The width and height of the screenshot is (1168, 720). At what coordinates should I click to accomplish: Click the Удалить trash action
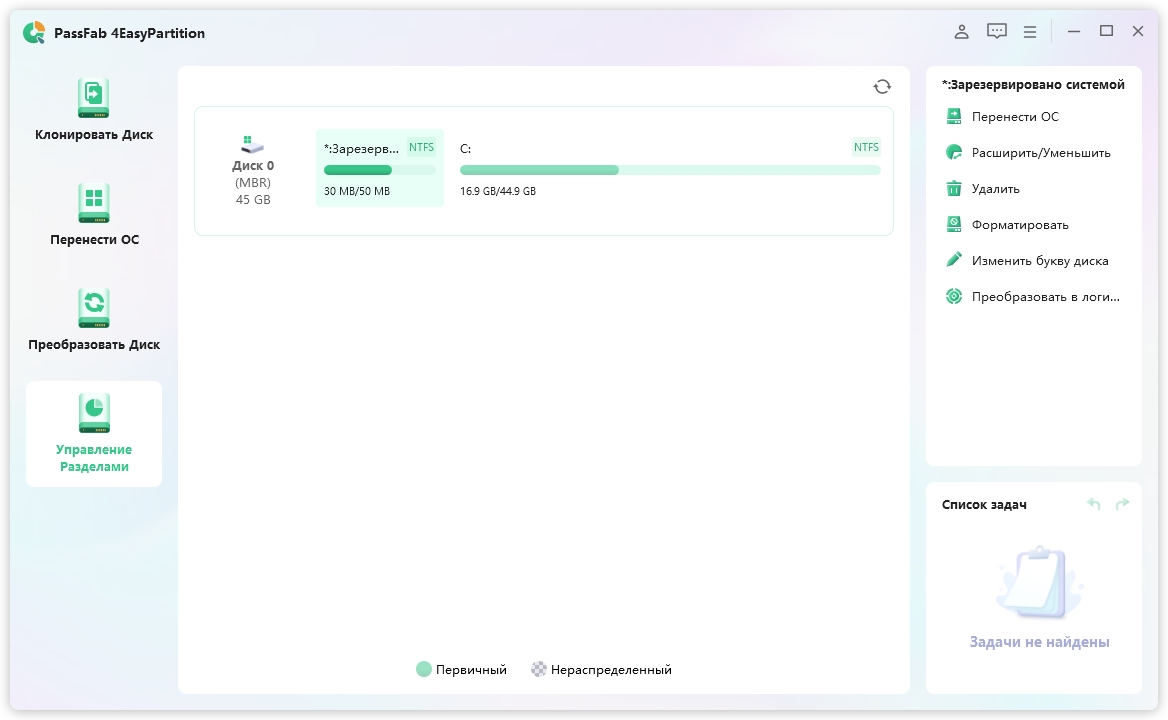point(995,189)
